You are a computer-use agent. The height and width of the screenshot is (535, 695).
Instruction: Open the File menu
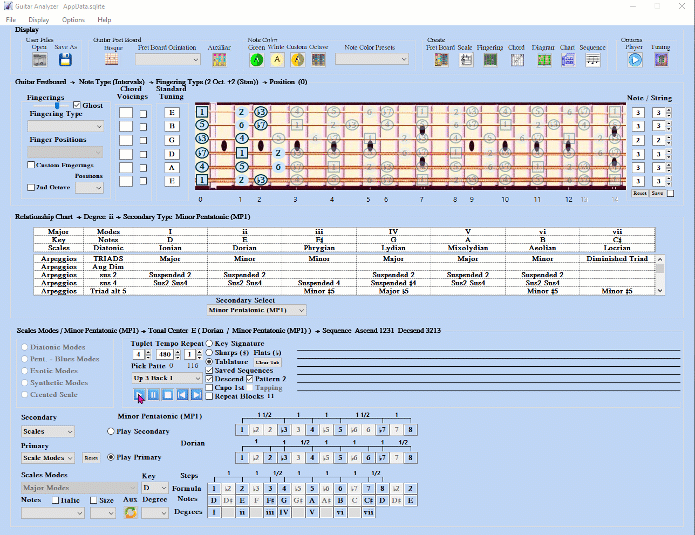coord(11,20)
